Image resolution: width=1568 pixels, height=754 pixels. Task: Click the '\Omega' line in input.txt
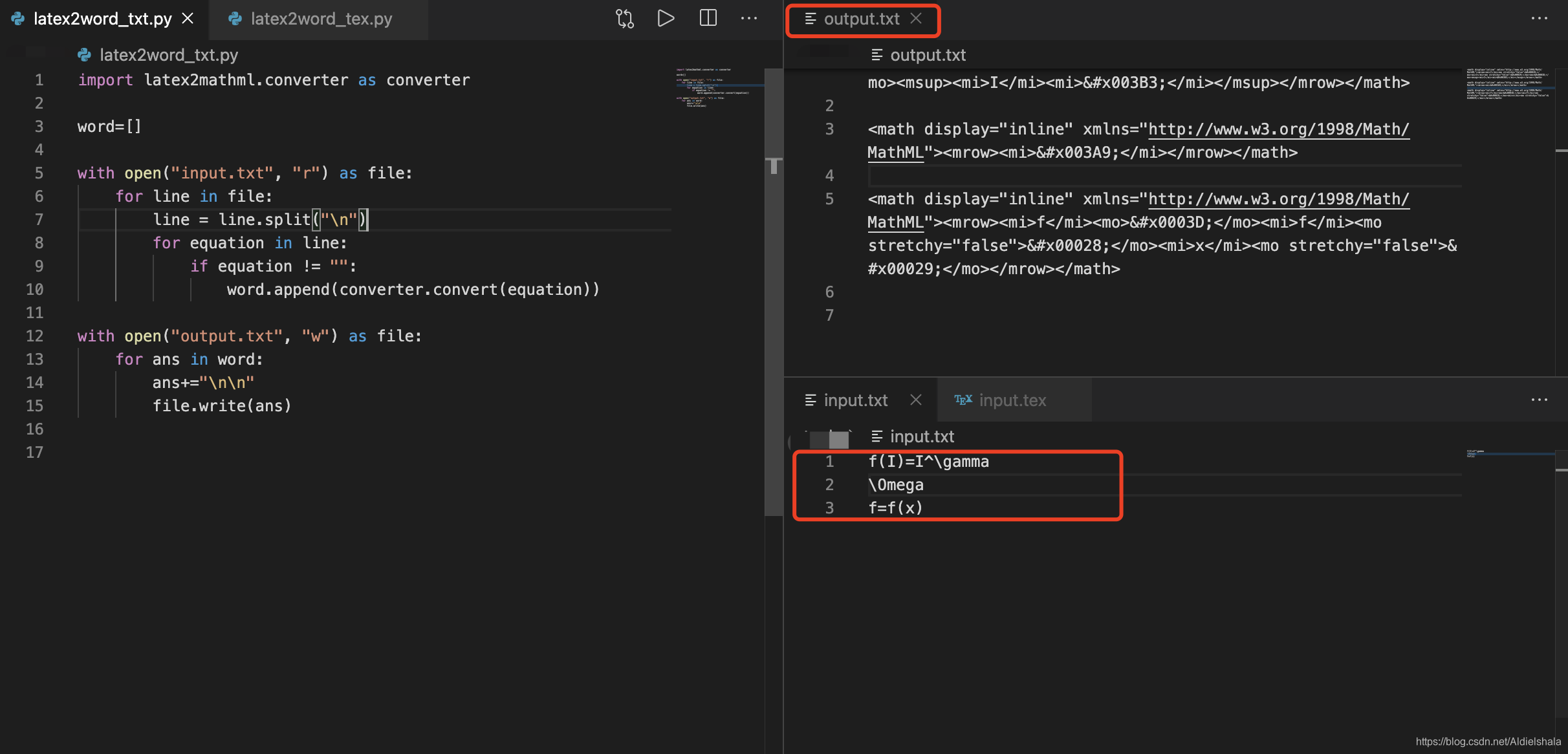(x=896, y=485)
